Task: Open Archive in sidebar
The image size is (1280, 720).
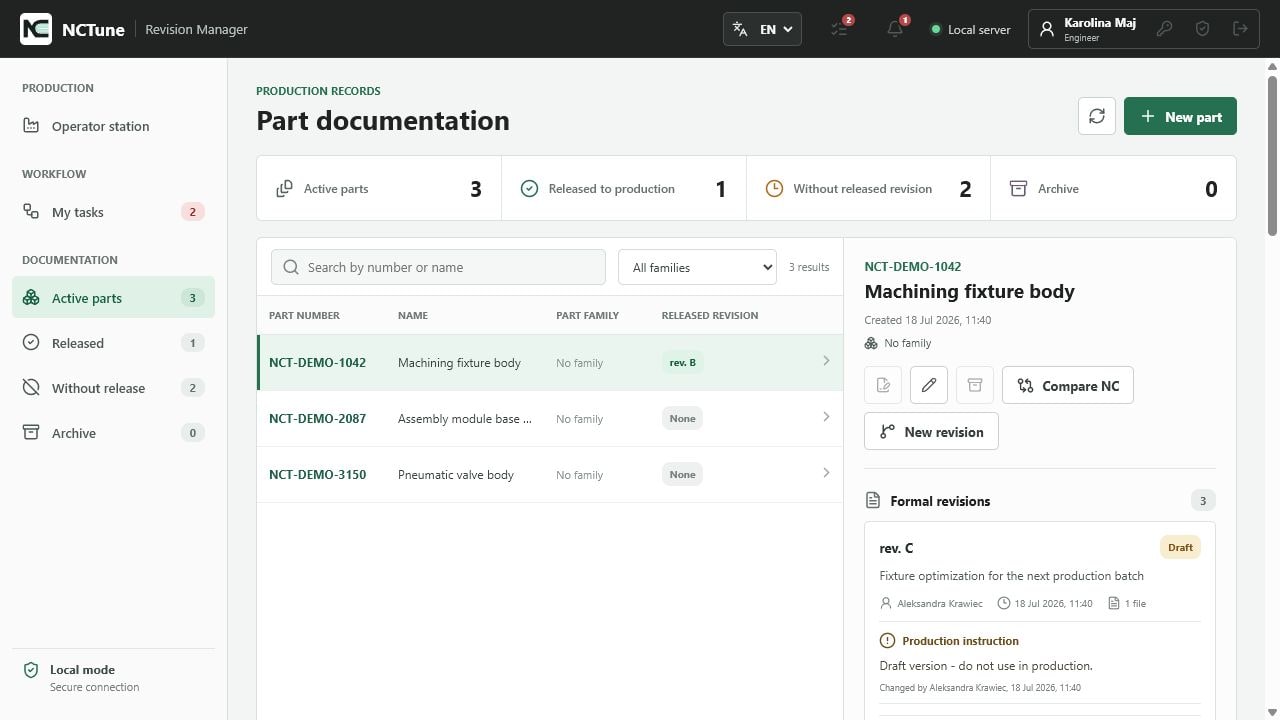Action: [113, 433]
